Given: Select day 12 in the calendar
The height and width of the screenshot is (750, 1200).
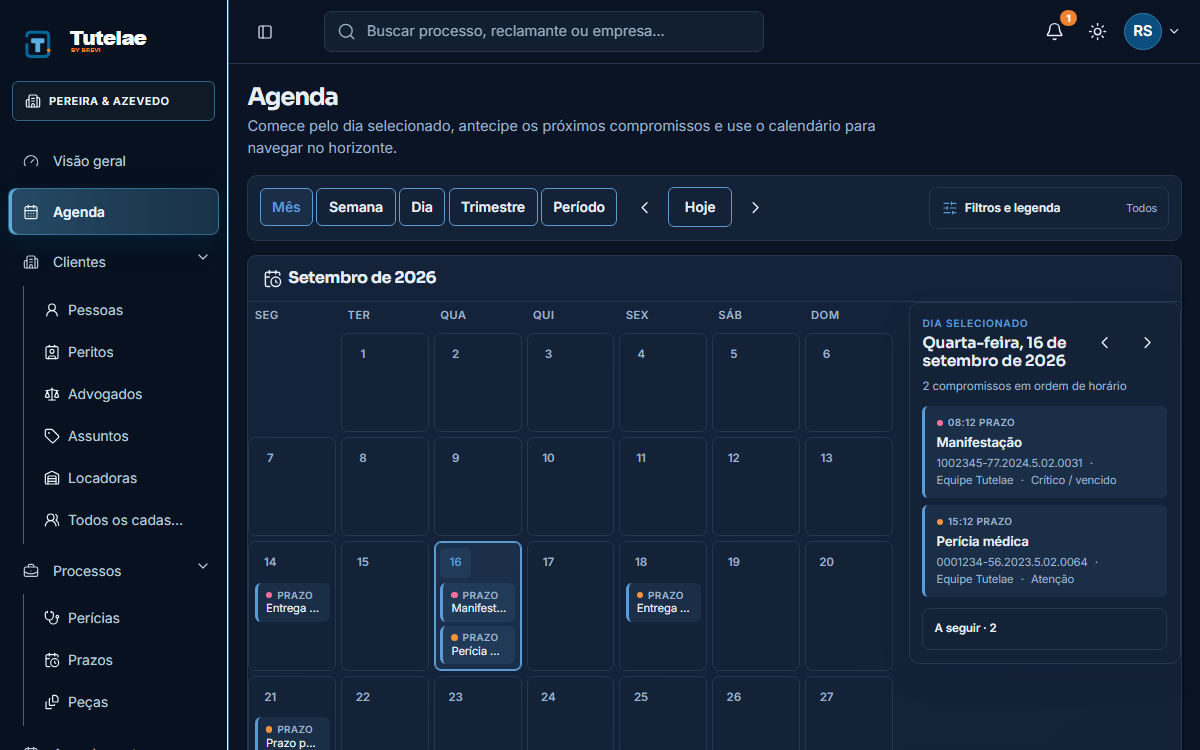Looking at the screenshot, I should 756,486.
